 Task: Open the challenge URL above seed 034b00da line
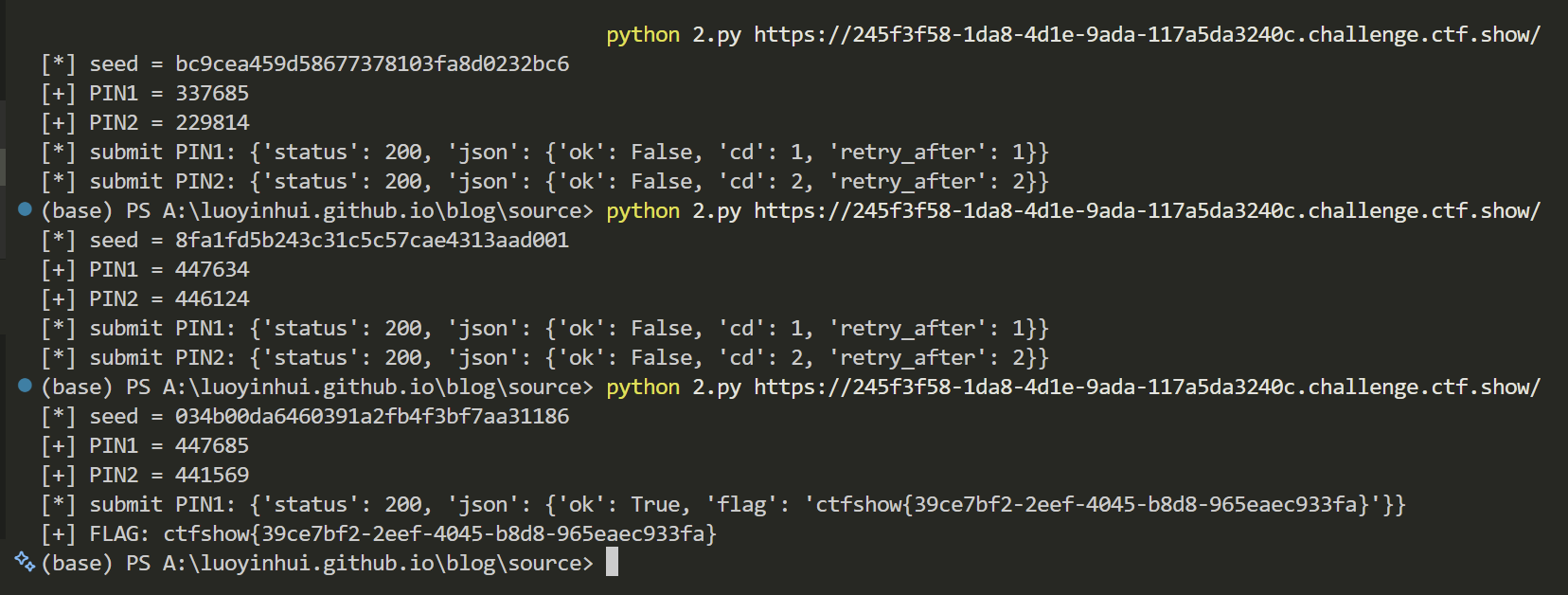point(1147,388)
